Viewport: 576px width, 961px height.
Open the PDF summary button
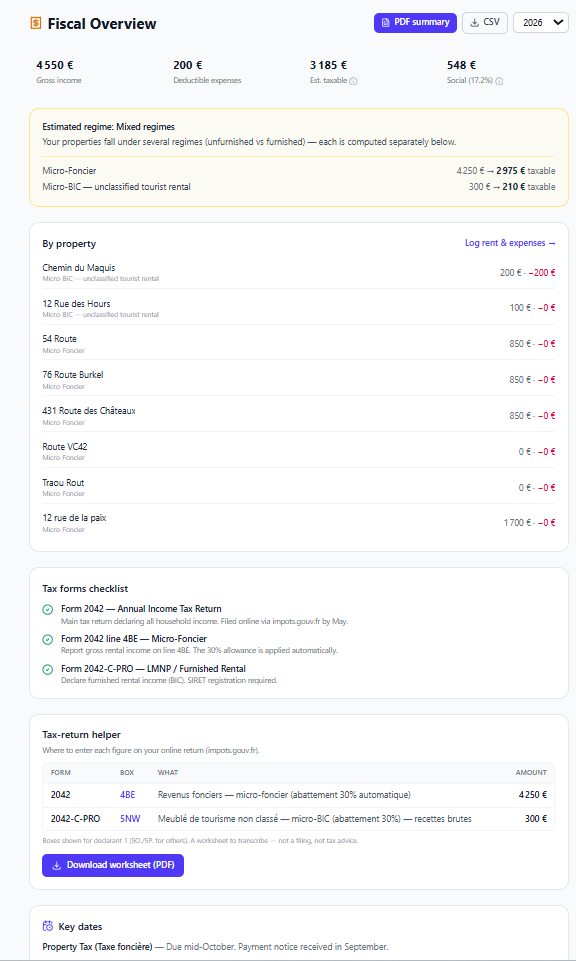pos(415,23)
